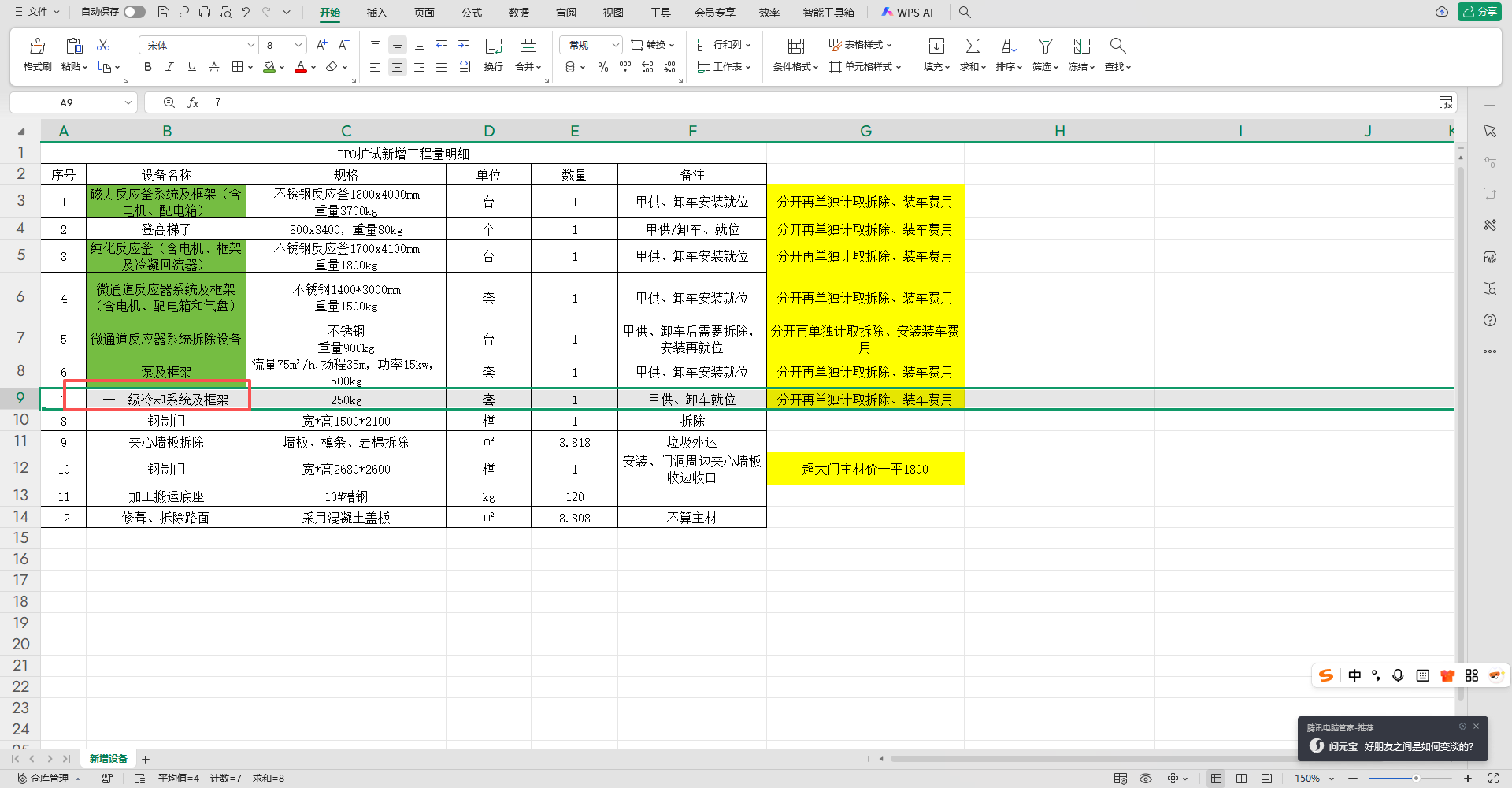The width and height of the screenshot is (1512, 788).
Task: Switch to page break preview in the status bar
Action: pyautogui.click(x=1241, y=779)
